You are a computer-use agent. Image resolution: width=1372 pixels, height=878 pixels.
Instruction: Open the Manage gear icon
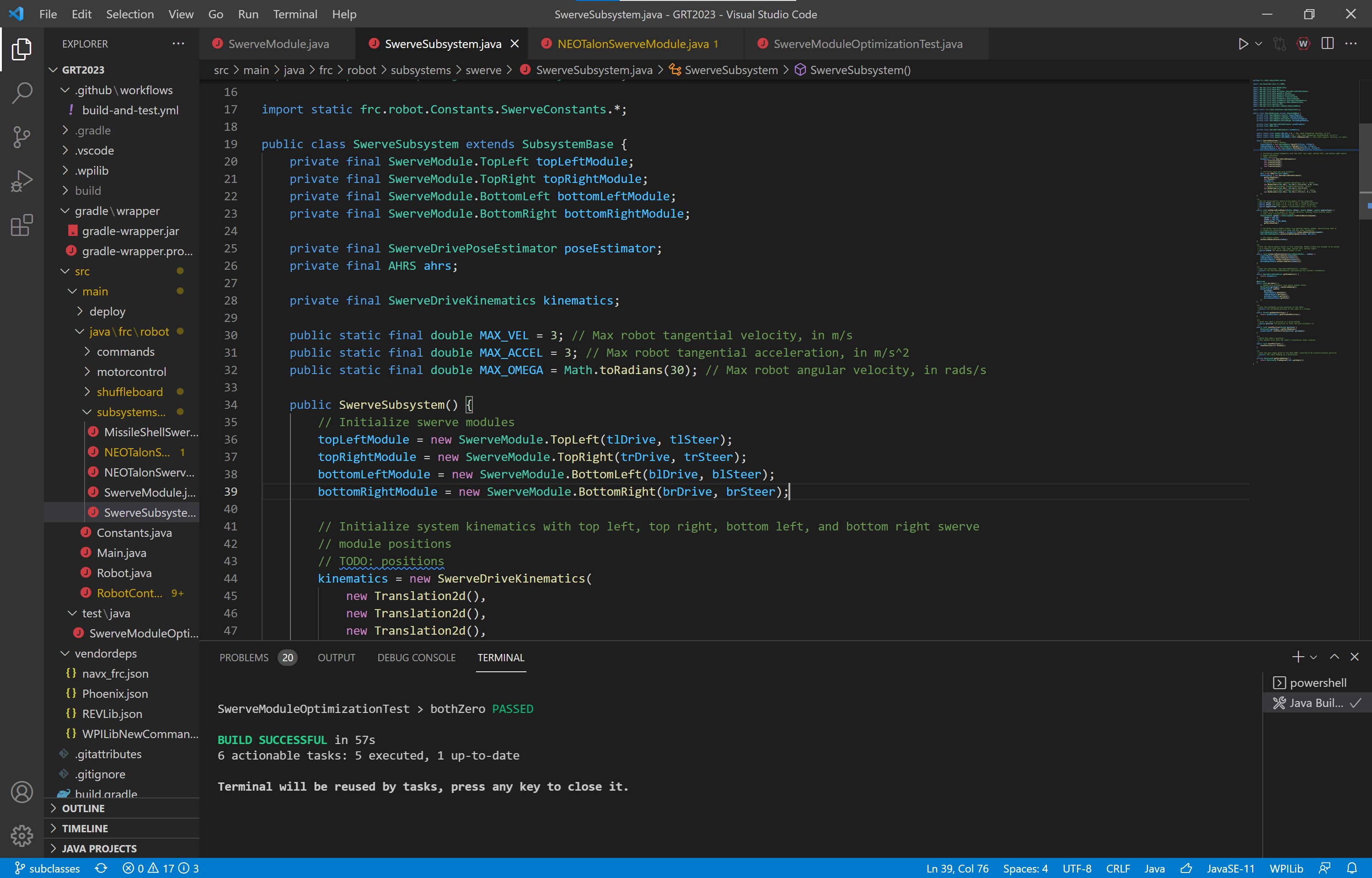21,836
